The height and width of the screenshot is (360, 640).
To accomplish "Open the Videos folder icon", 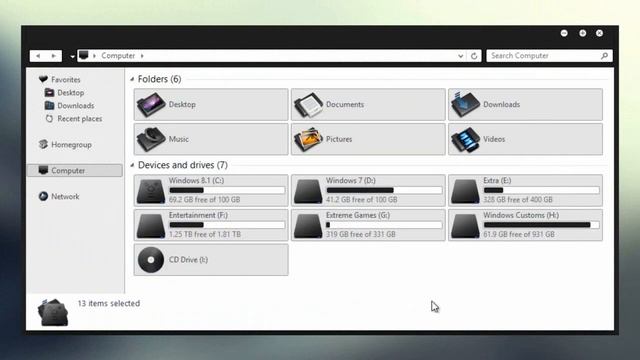I will click(x=465, y=139).
